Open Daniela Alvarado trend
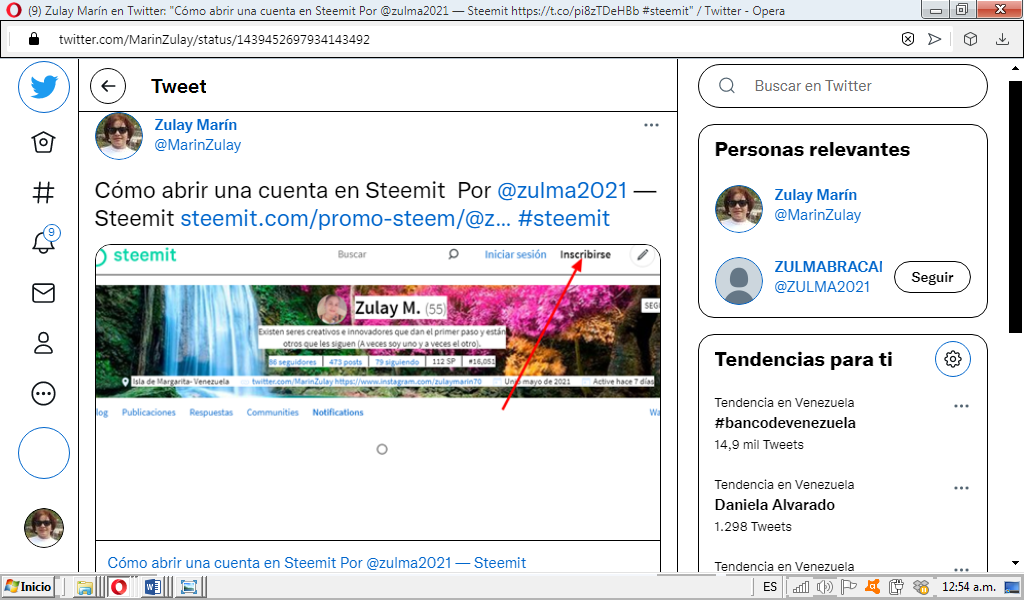Viewport: 1024px width, 600px height. (x=775, y=505)
